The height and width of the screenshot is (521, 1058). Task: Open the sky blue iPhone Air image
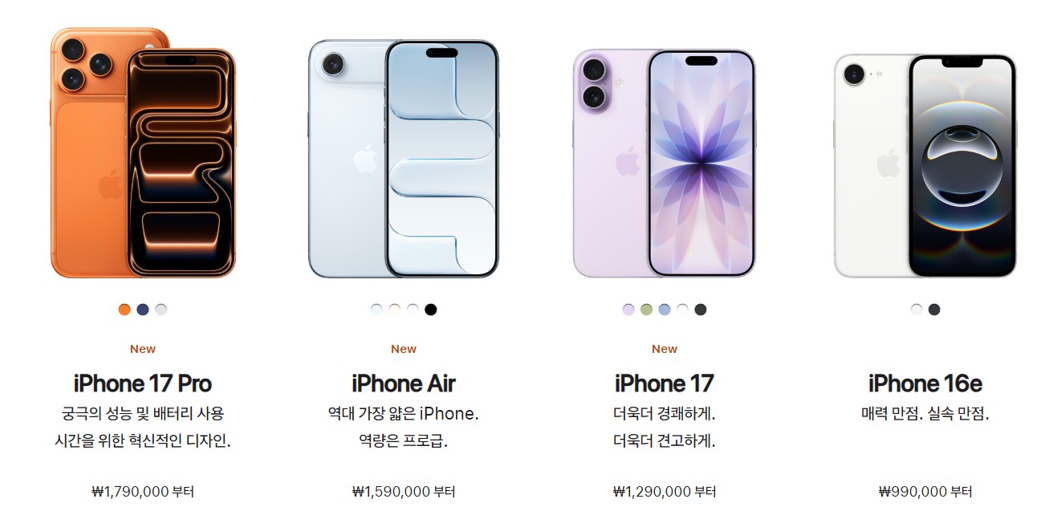[x=403, y=159]
